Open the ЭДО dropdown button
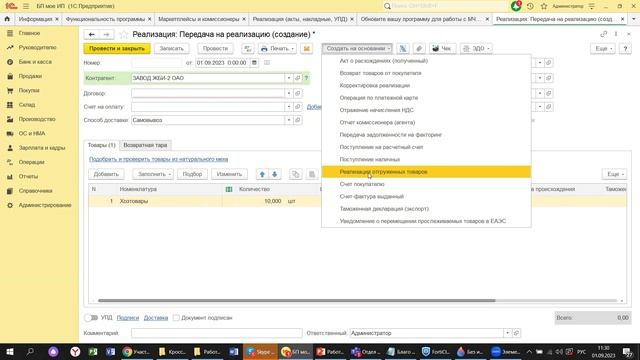Image resolution: width=640 pixels, height=360 pixels. tap(476, 49)
